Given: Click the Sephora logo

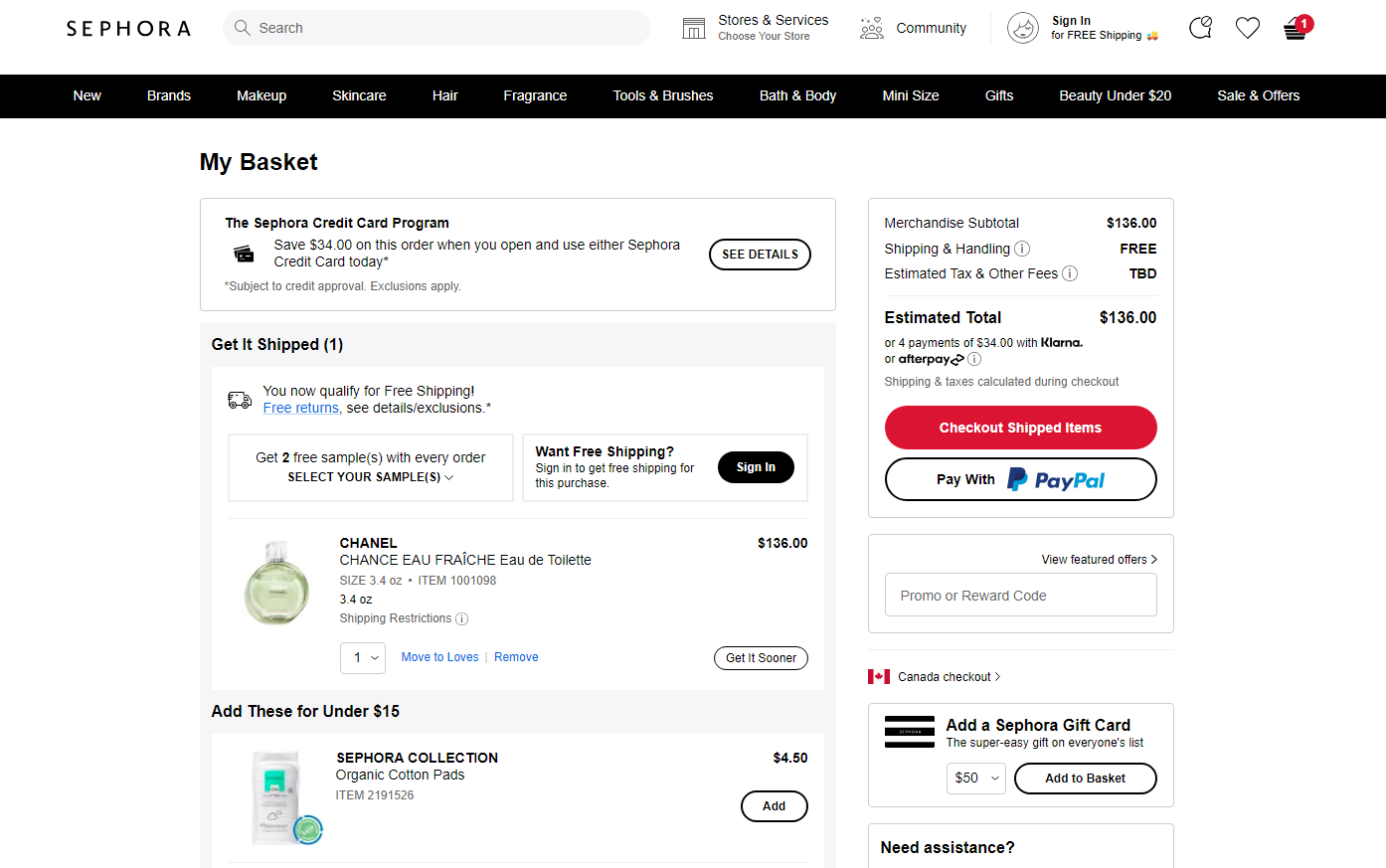Looking at the screenshot, I should pos(128,29).
